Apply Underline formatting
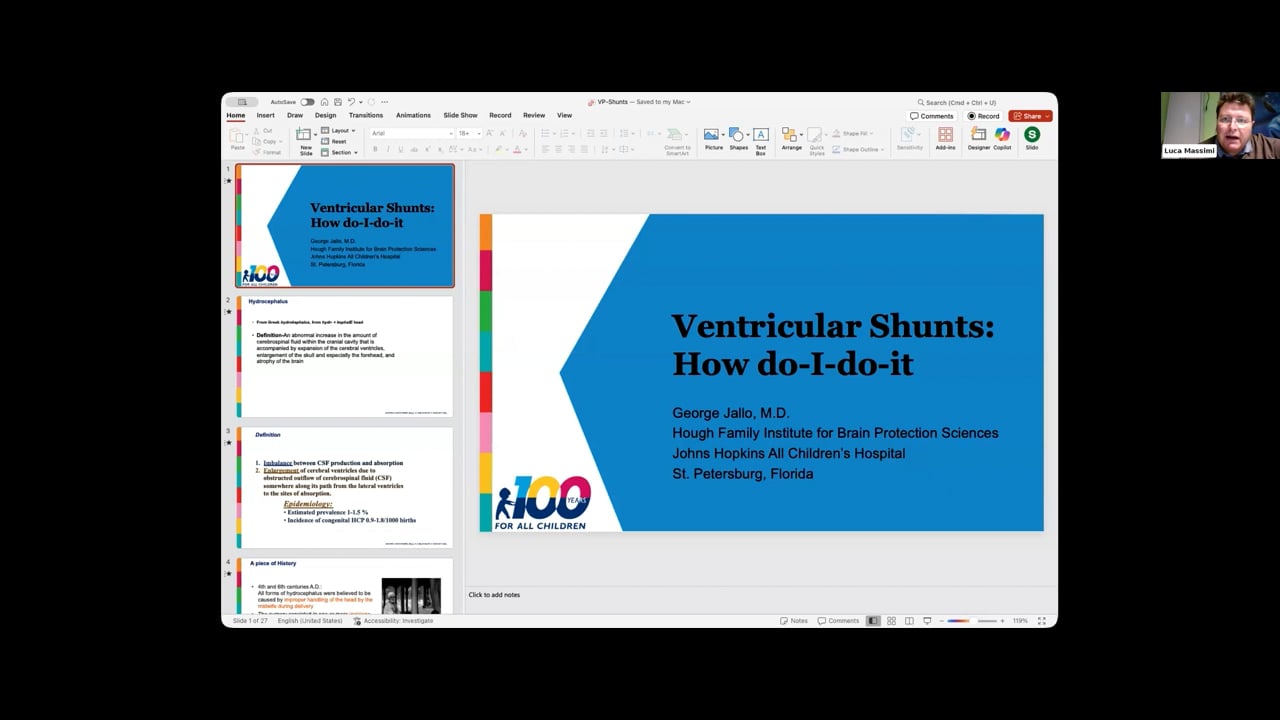 point(400,149)
